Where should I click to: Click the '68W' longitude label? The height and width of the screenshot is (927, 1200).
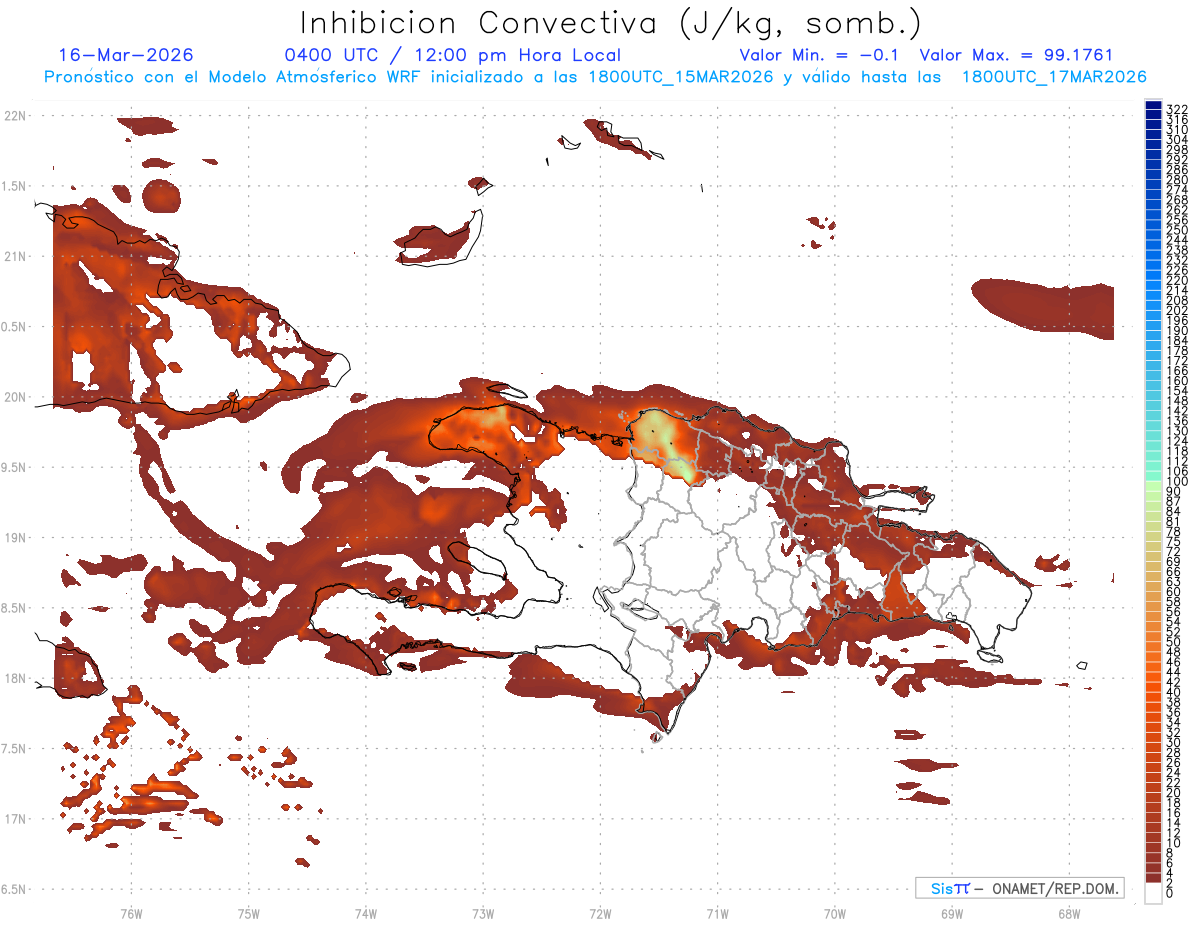coord(1068,913)
